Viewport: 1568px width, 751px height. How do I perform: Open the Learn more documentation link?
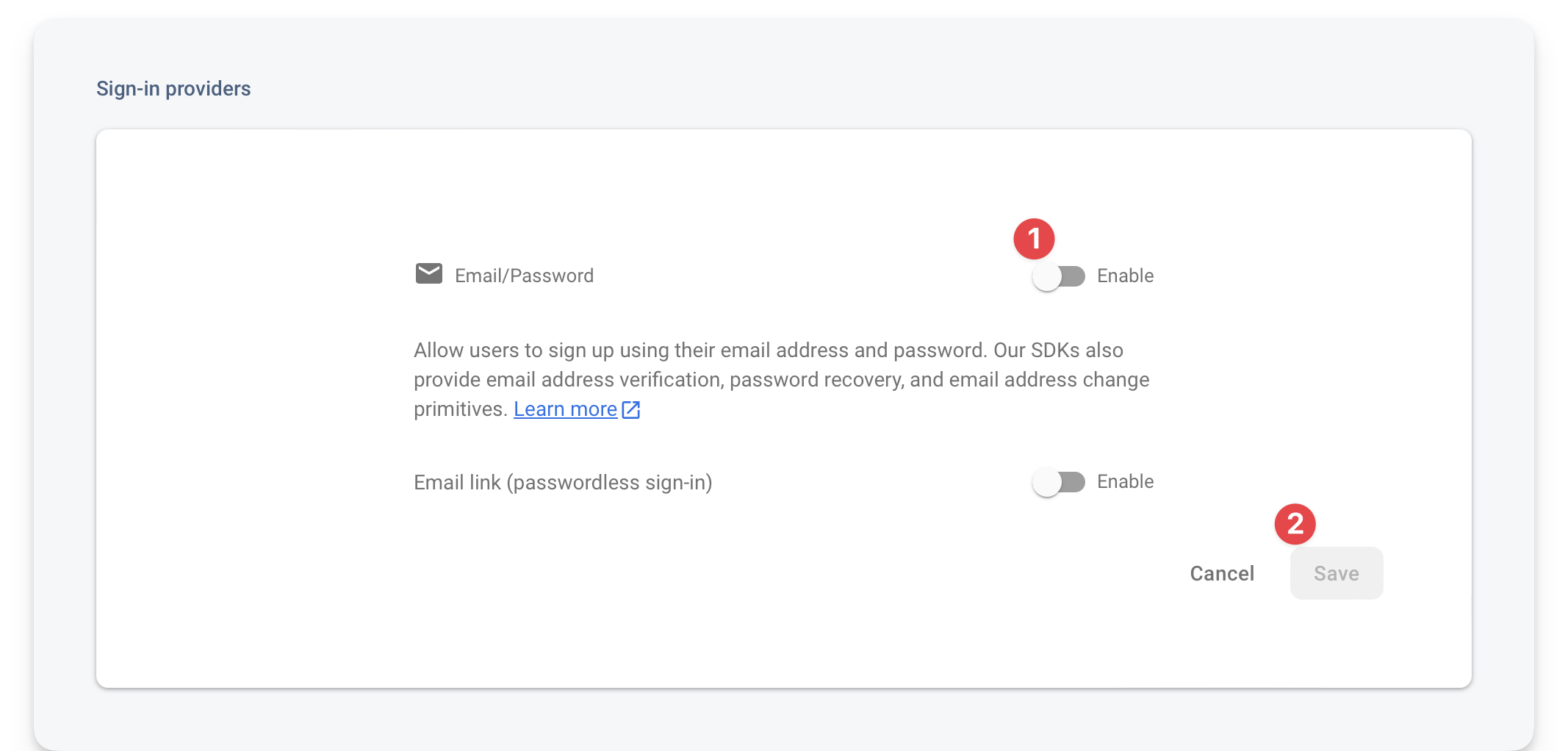click(x=564, y=409)
